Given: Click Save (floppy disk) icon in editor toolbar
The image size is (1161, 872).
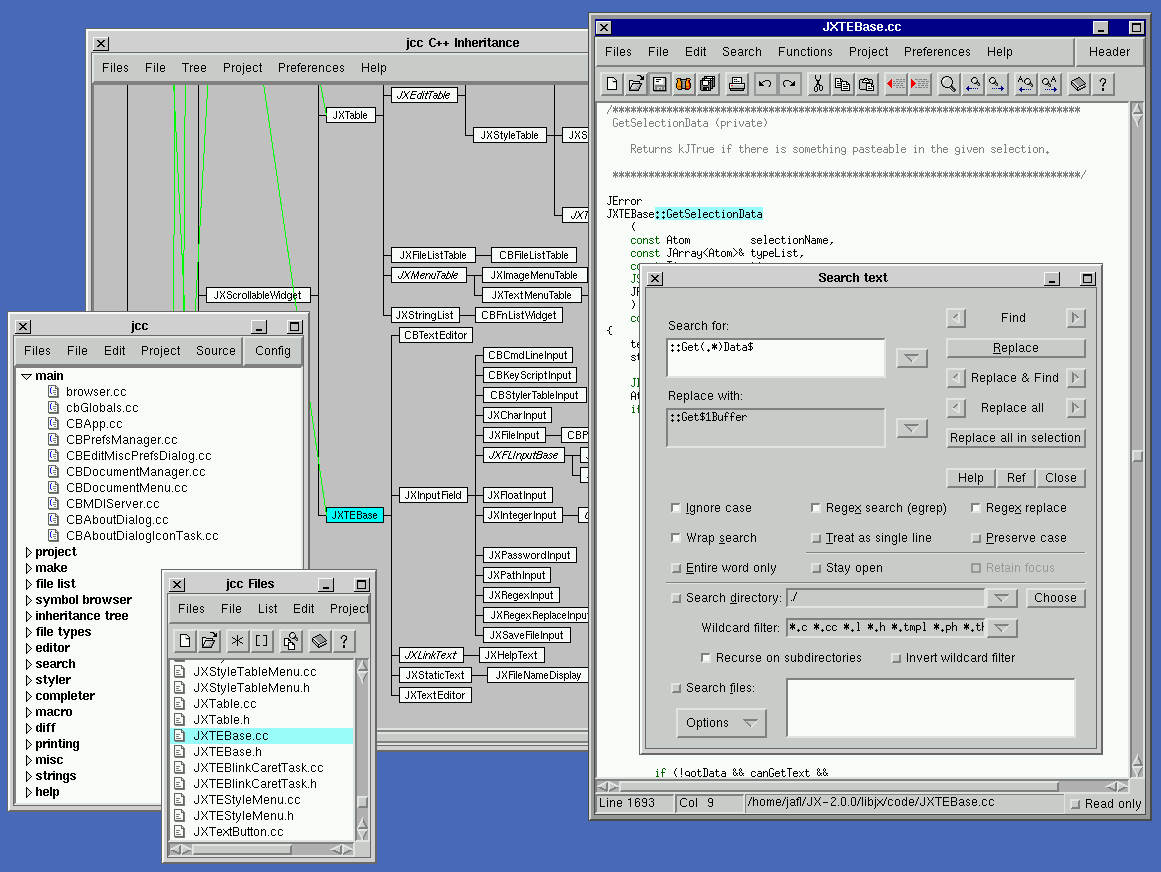Looking at the screenshot, I should [660, 84].
